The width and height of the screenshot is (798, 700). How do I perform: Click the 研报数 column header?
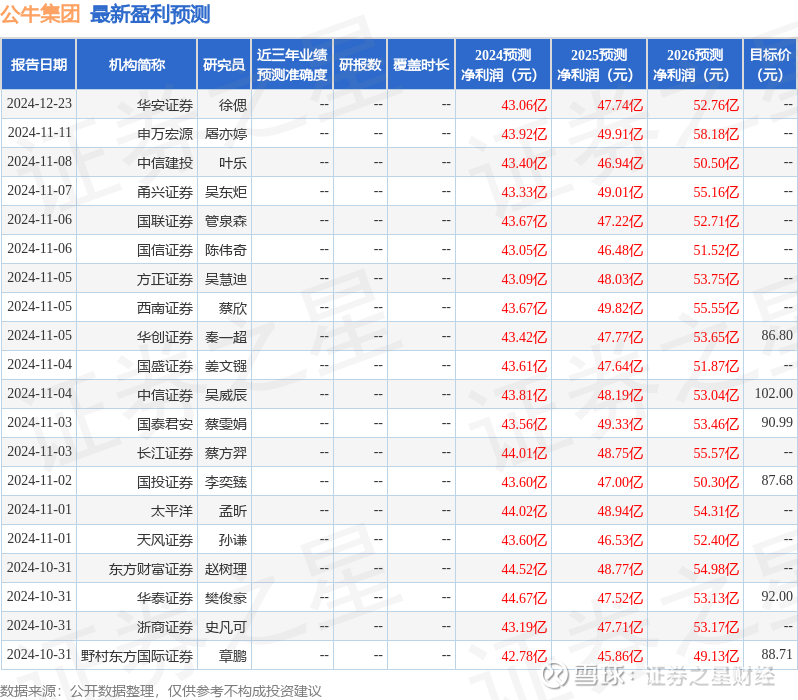360,64
